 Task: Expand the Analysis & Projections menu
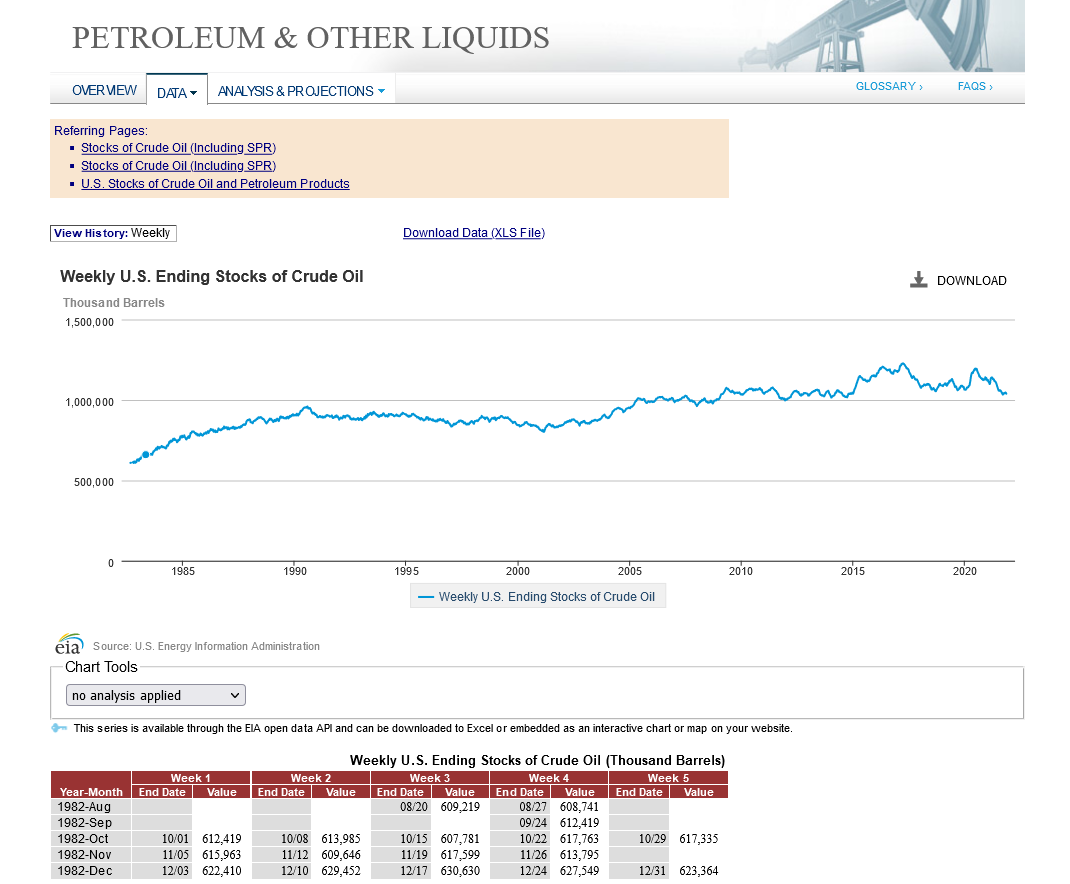pyautogui.click(x=301, y=91)
